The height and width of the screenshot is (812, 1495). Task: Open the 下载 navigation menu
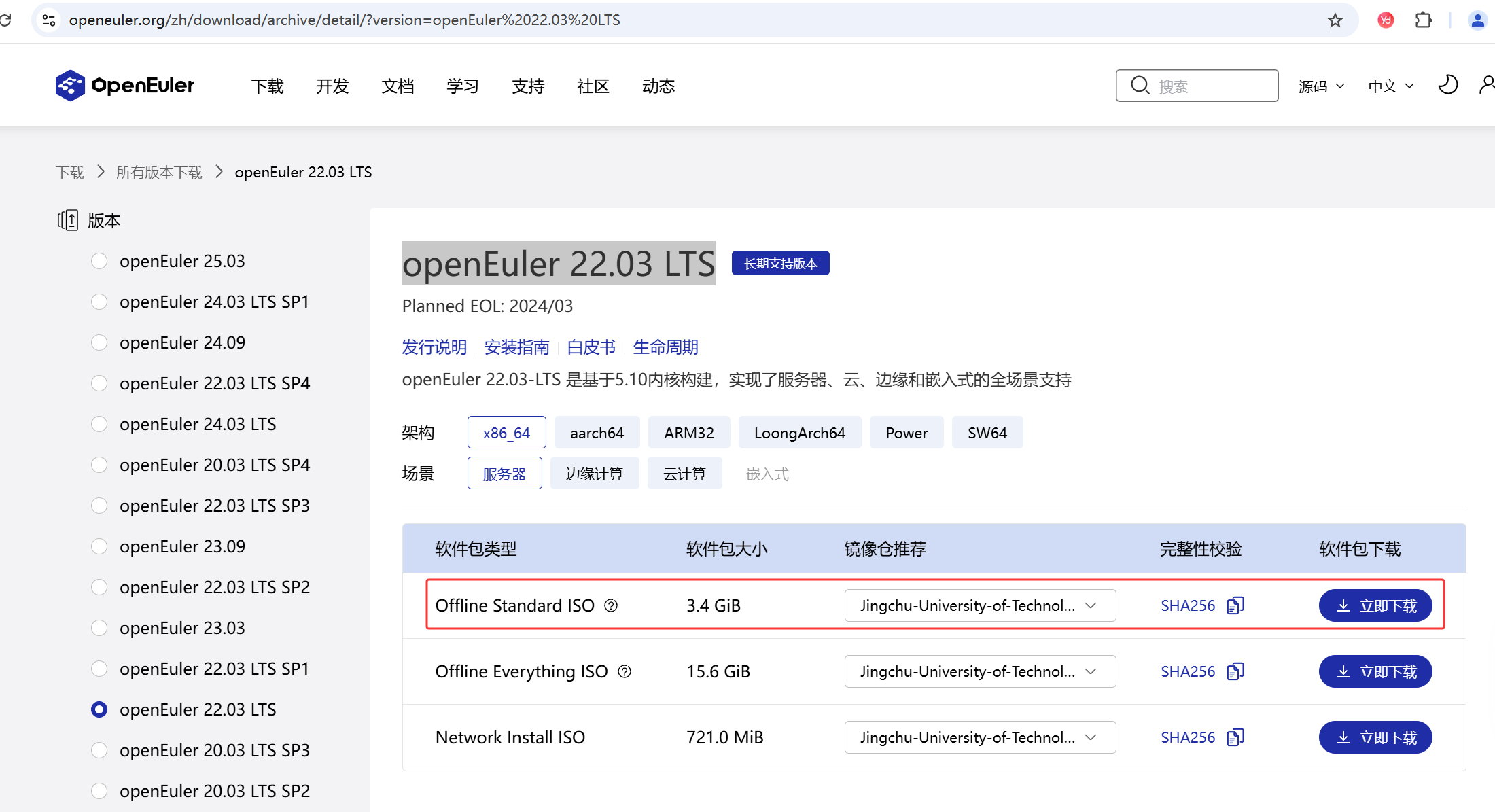click(x=267, y=86)
